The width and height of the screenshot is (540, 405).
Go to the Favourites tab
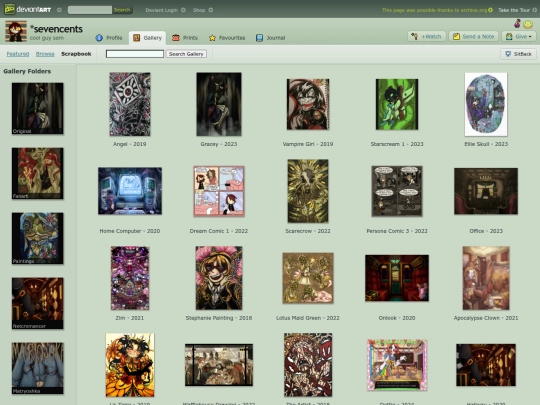(227, 38)
